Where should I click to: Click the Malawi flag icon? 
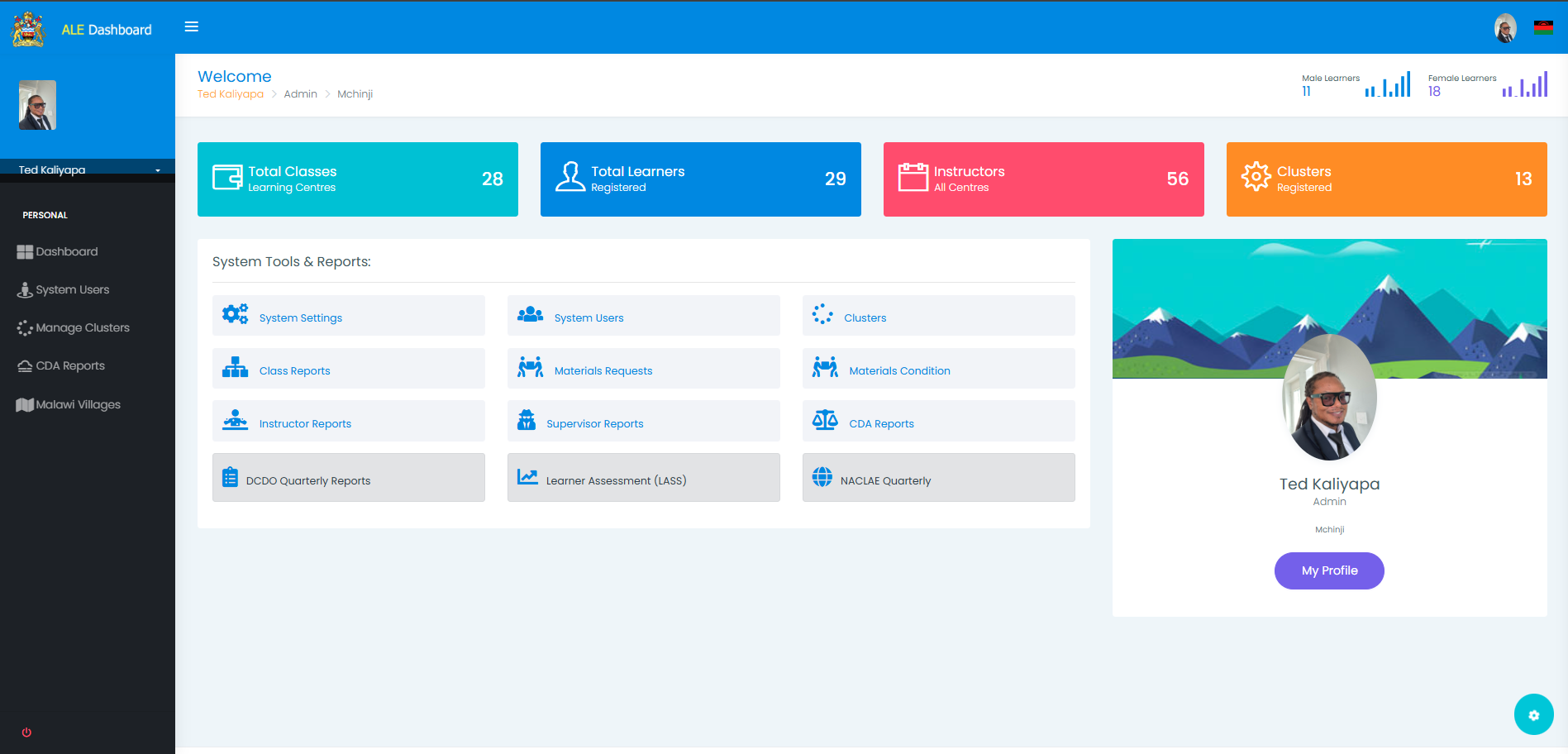(1542, 28)
